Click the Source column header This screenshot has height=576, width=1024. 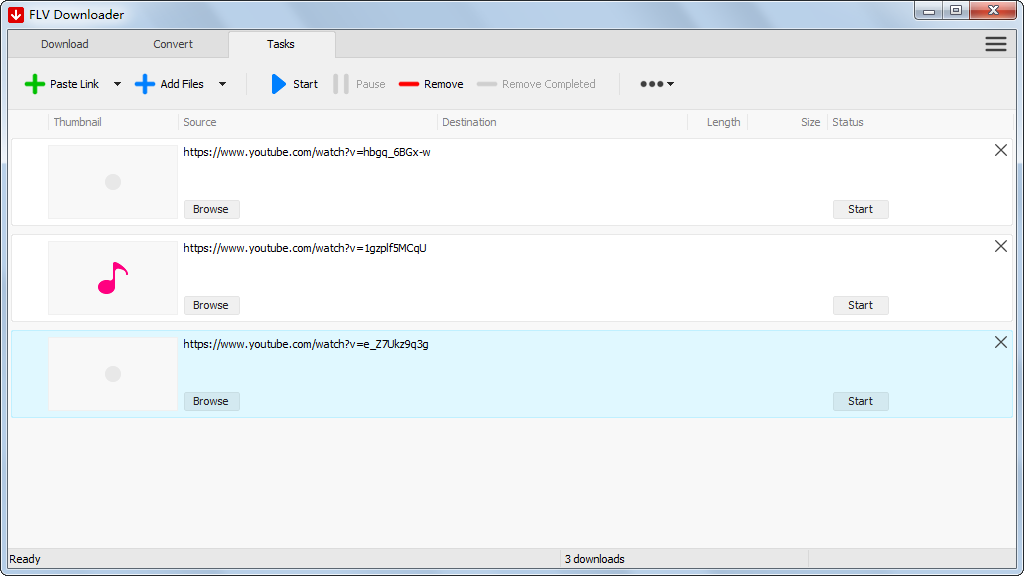coord(200,122)
